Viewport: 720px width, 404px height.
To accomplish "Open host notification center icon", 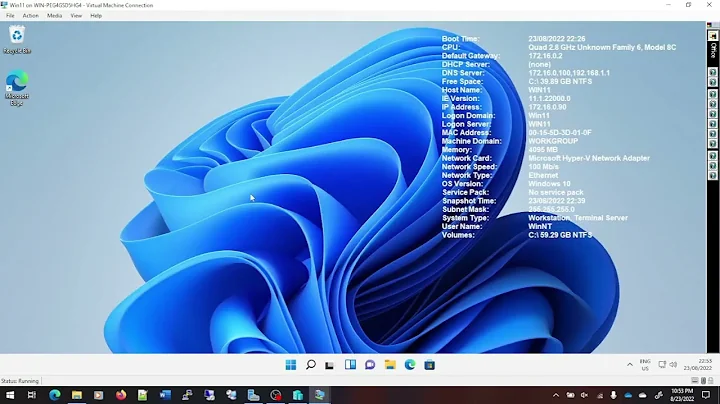I will pyautogui.click(x=706, y=395).
